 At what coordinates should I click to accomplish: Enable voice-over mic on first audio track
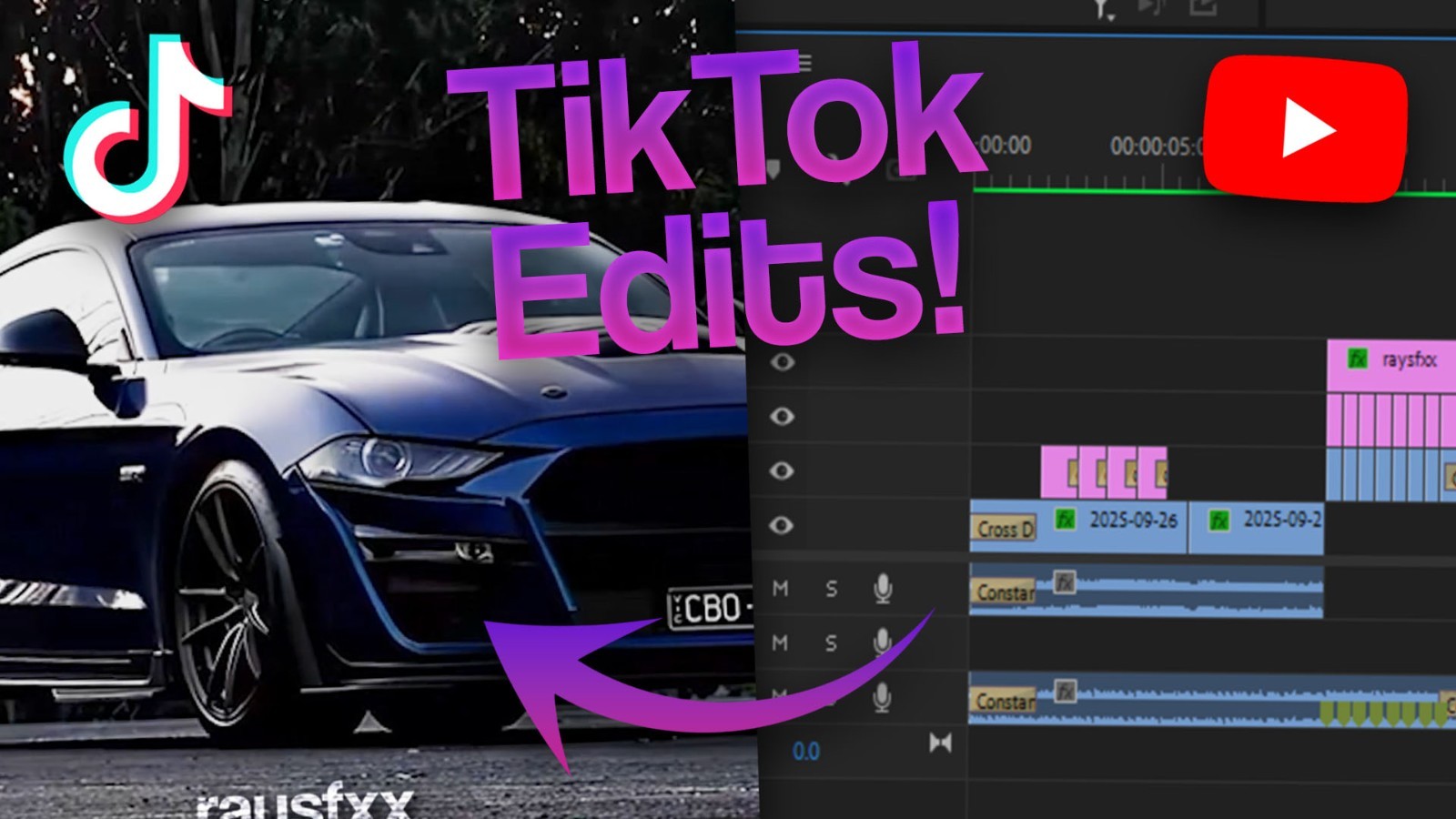(883, 589)
